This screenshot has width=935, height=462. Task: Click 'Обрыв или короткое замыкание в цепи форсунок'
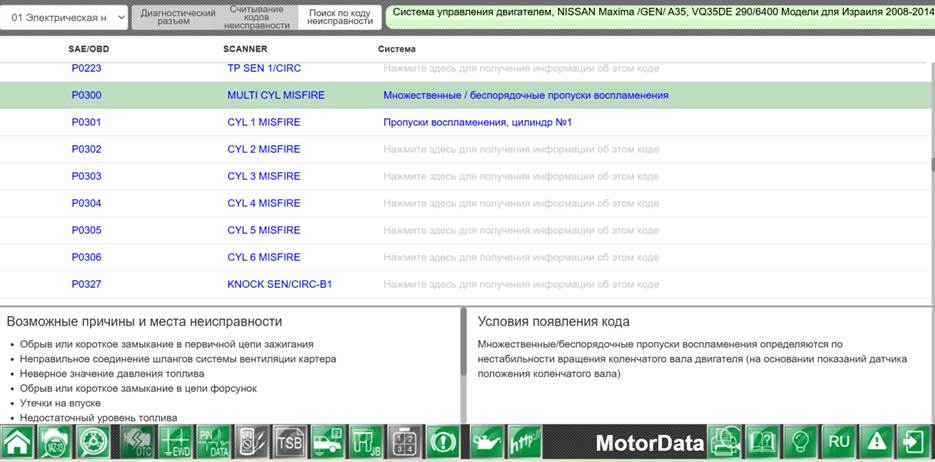pos(138,388)
